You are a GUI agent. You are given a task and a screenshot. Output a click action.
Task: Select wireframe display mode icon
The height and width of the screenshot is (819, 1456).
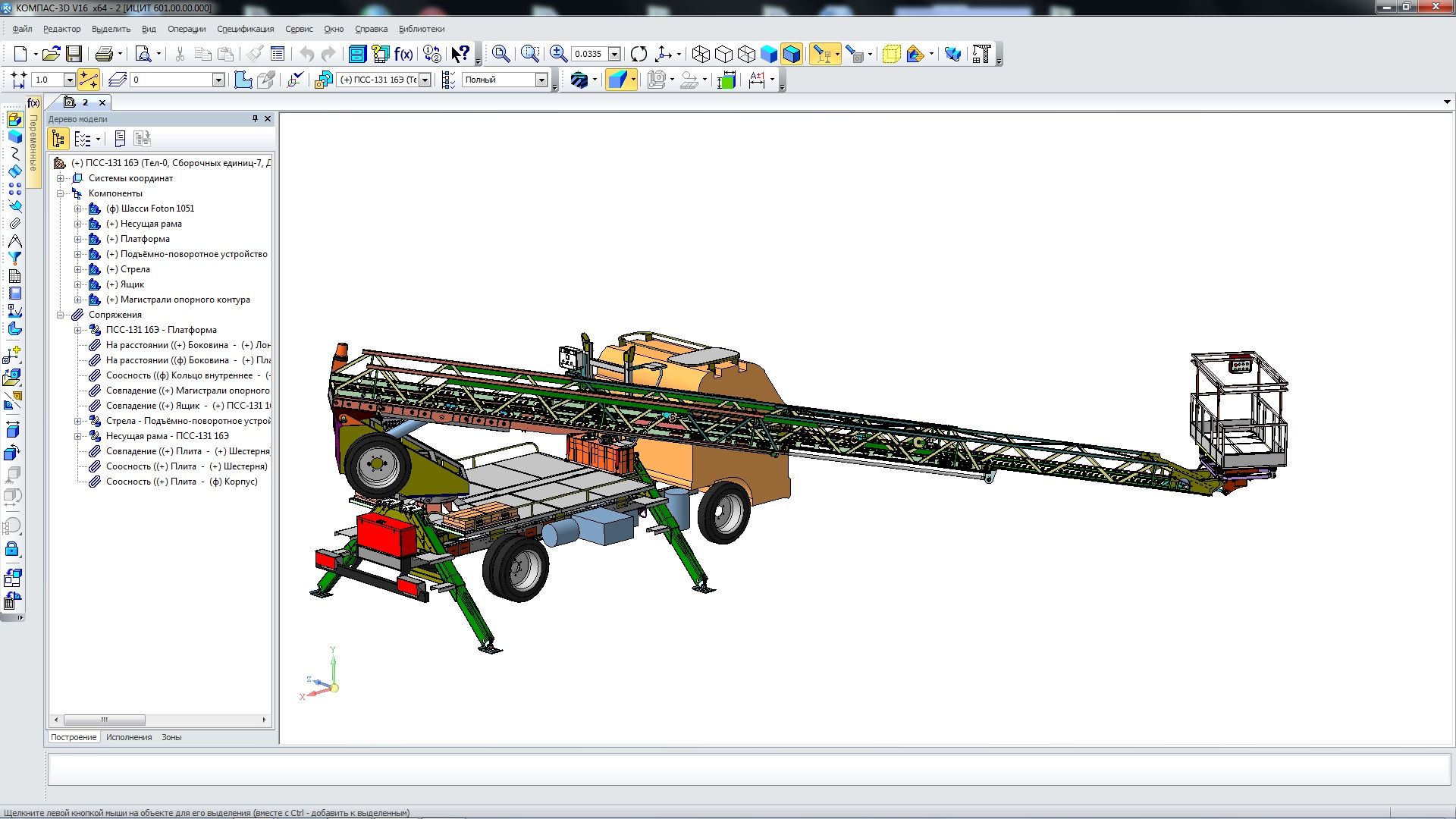point(701,54)
